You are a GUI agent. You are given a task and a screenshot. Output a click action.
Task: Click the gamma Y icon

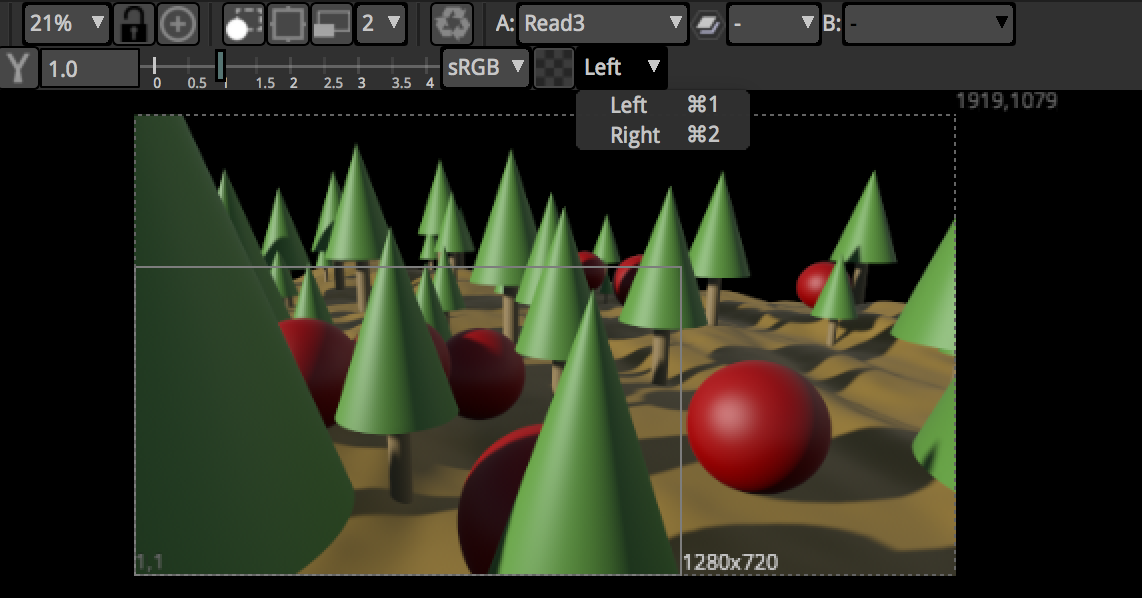(18, 68)
